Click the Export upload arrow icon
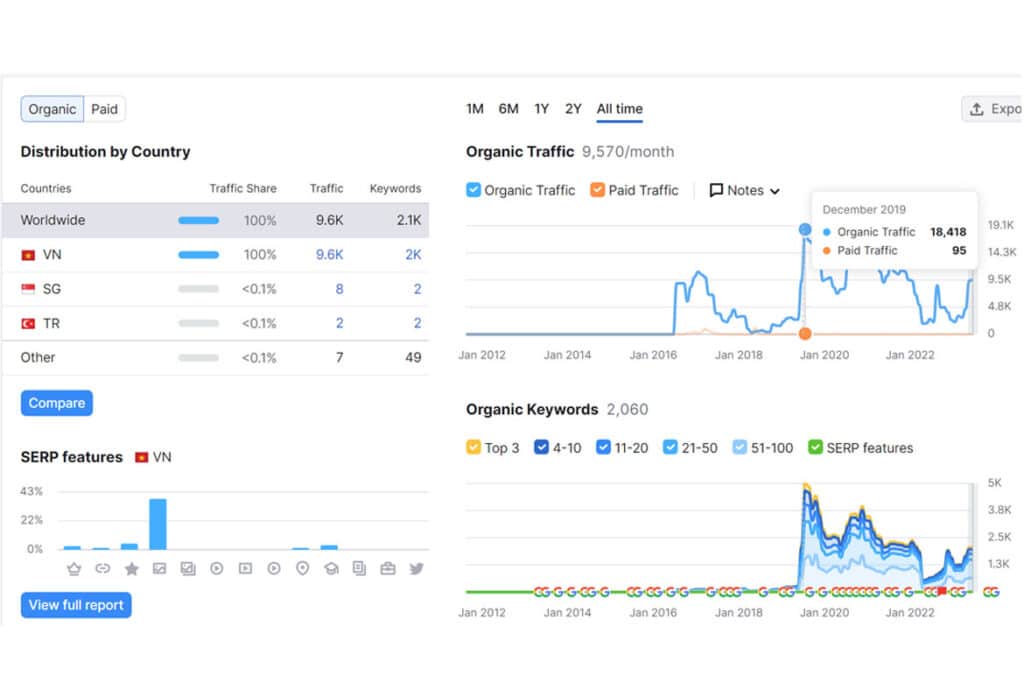The image size is (1024, 683). point(976,109)
